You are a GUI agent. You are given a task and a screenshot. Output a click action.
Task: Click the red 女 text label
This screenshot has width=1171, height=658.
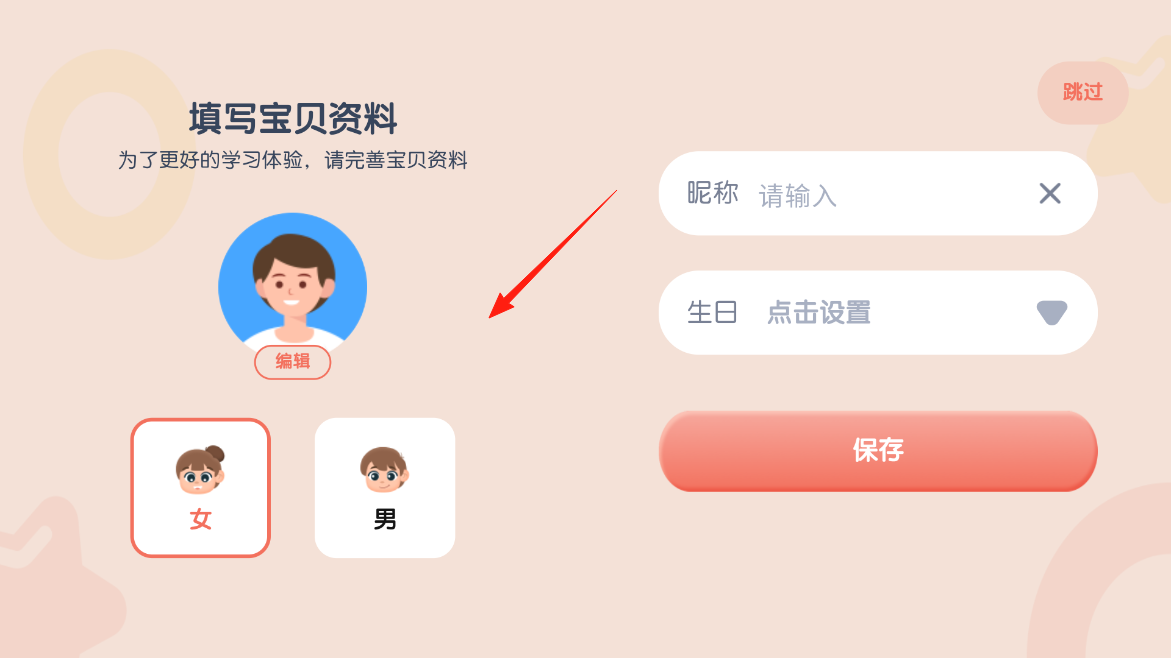tap(200, 519)
